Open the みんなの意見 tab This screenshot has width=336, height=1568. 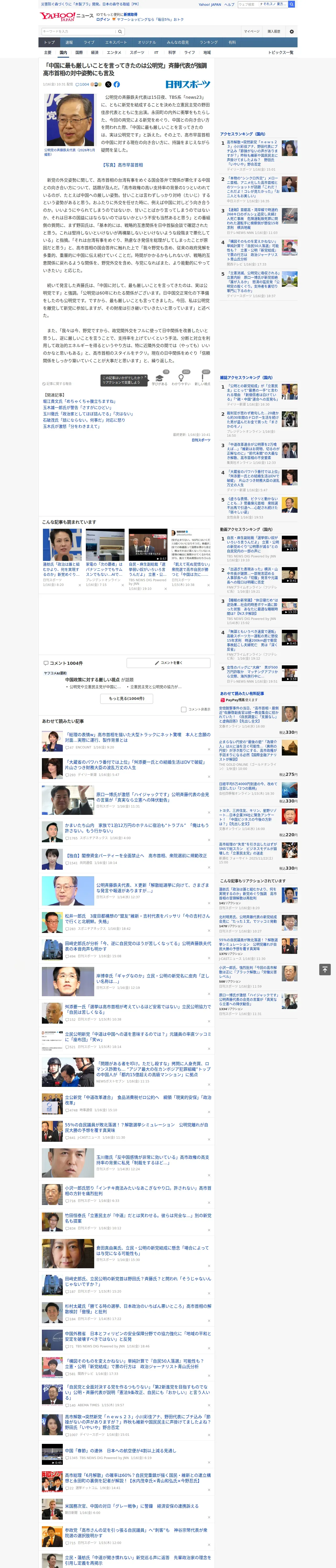(177, 42)
